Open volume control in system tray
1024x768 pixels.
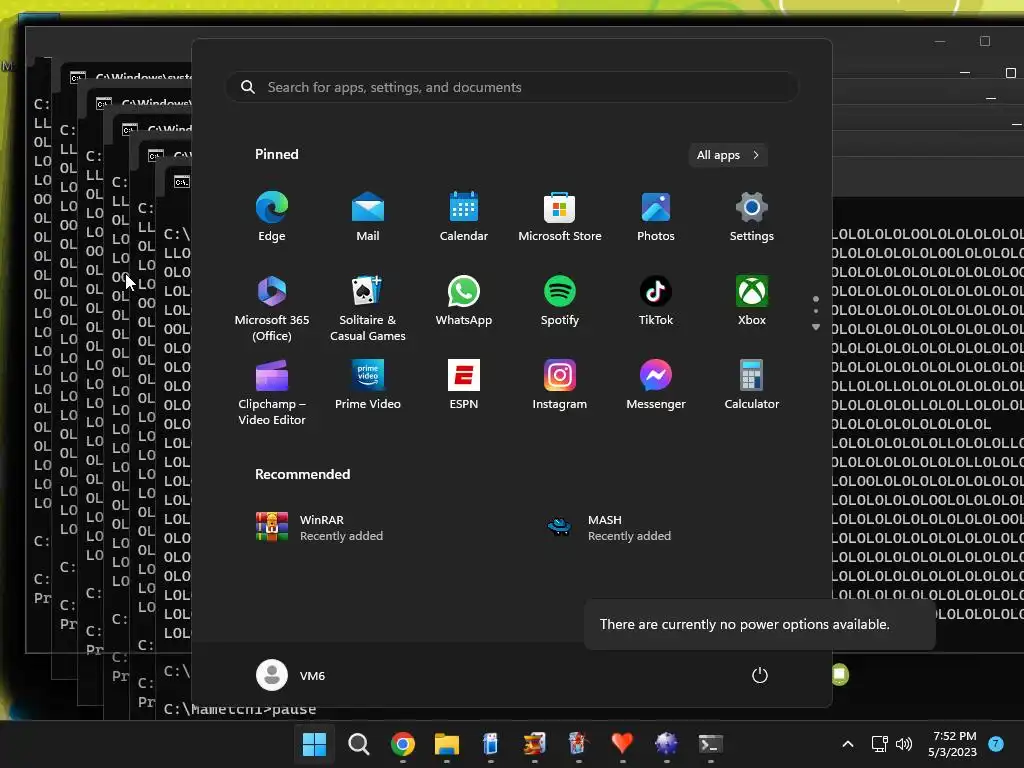point(904,744)
